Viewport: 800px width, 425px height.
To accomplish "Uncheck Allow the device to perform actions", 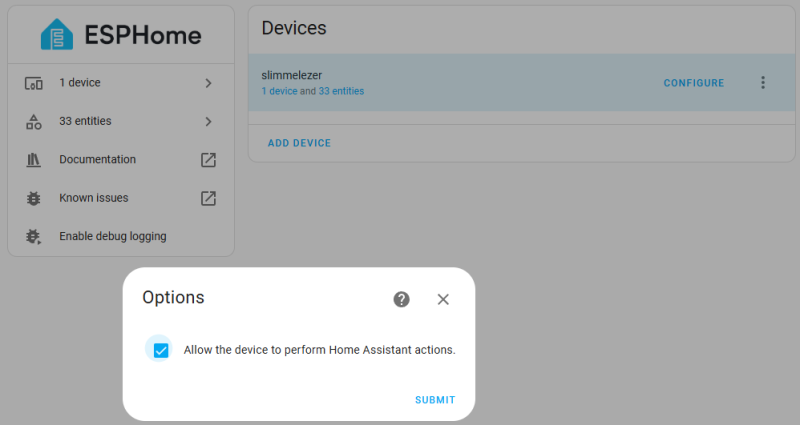I will tap(161, 350).
